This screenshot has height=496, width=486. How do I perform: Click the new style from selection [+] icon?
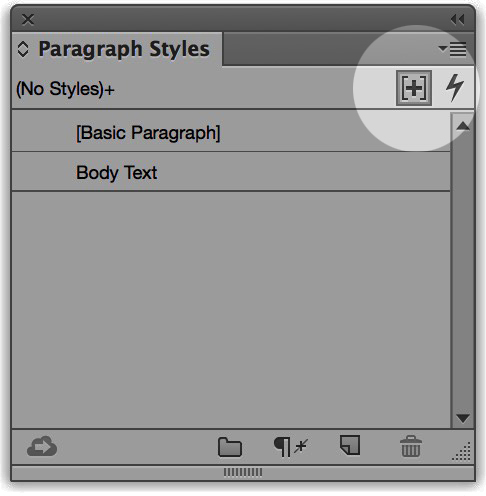coord(414,88)
